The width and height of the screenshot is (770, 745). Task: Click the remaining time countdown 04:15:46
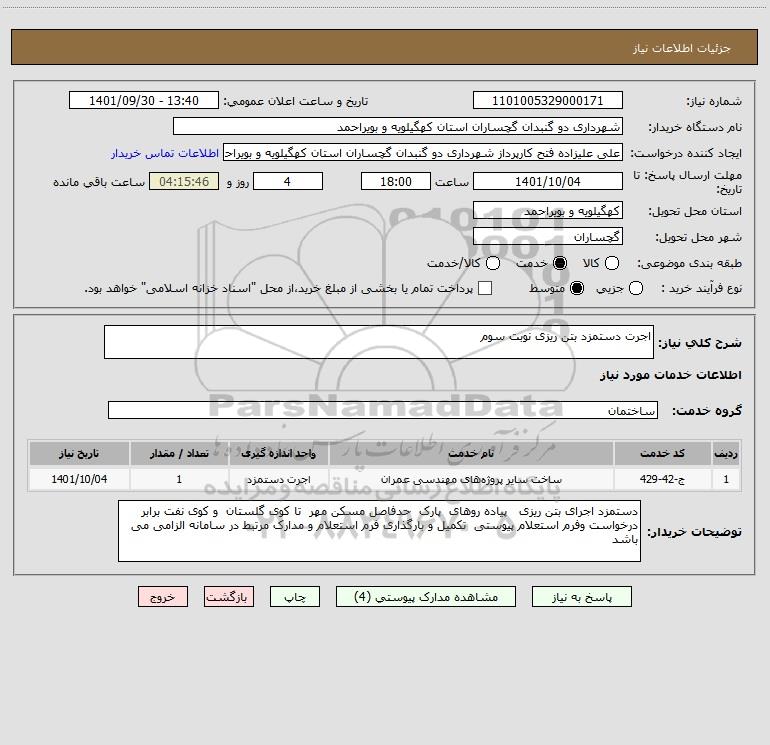(184, 182)
